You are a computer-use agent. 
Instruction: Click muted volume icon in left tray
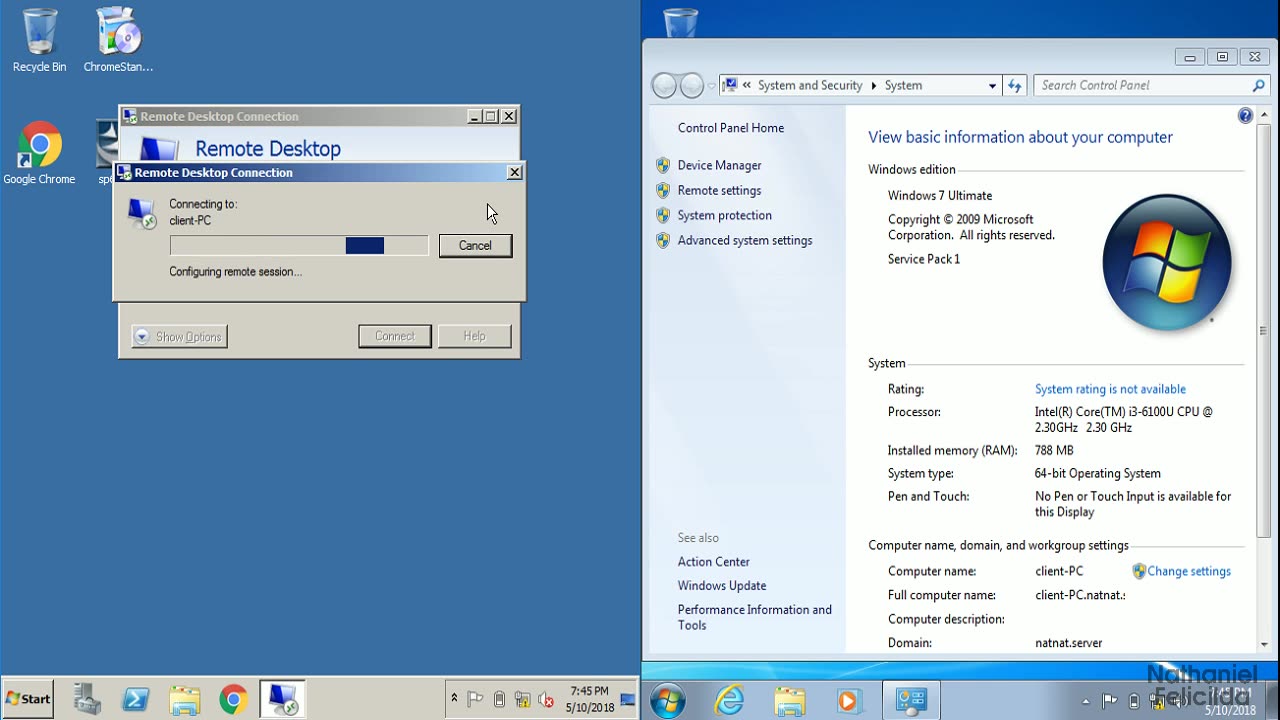(x=546, y=699)
